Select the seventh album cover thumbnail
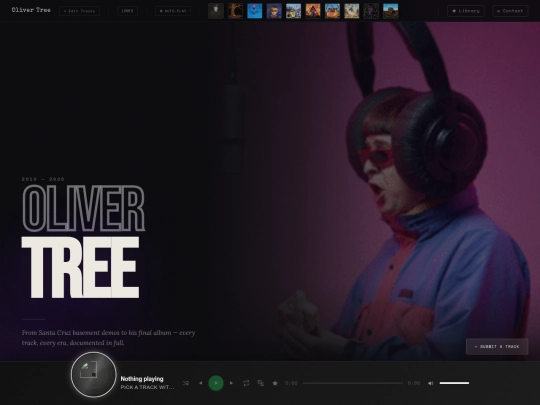540x405 pixels. click(332, 11)
